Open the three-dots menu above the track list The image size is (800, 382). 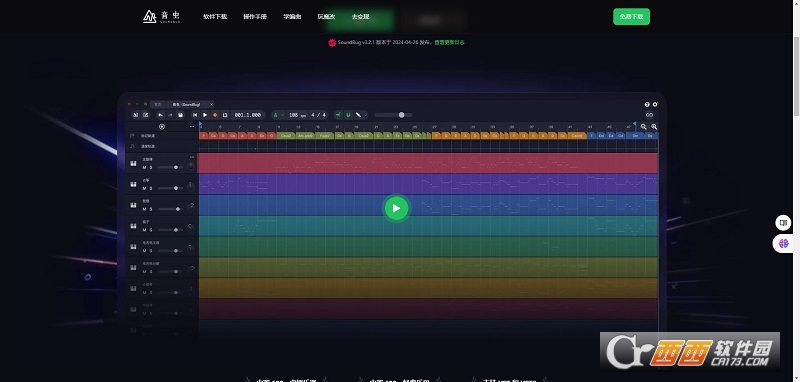pos(192,126)
